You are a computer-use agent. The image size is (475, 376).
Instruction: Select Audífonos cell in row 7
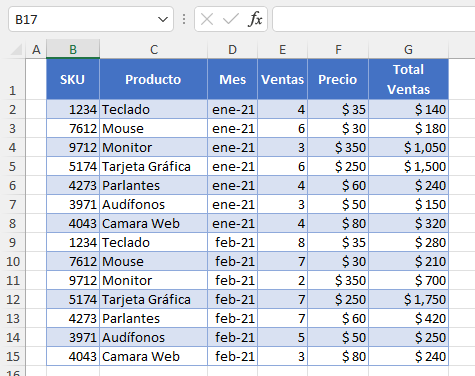tap(154, 204)
